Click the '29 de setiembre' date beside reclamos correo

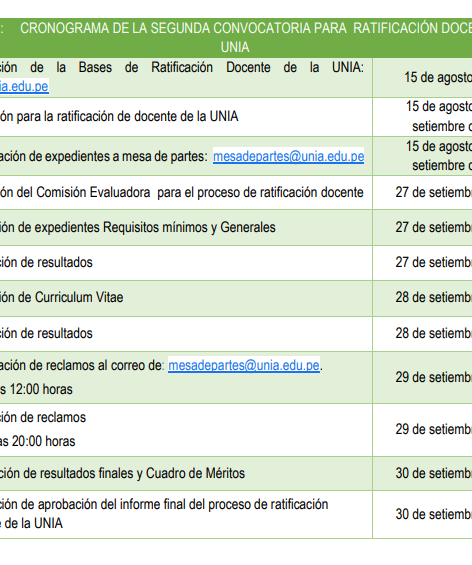point(434,377)
